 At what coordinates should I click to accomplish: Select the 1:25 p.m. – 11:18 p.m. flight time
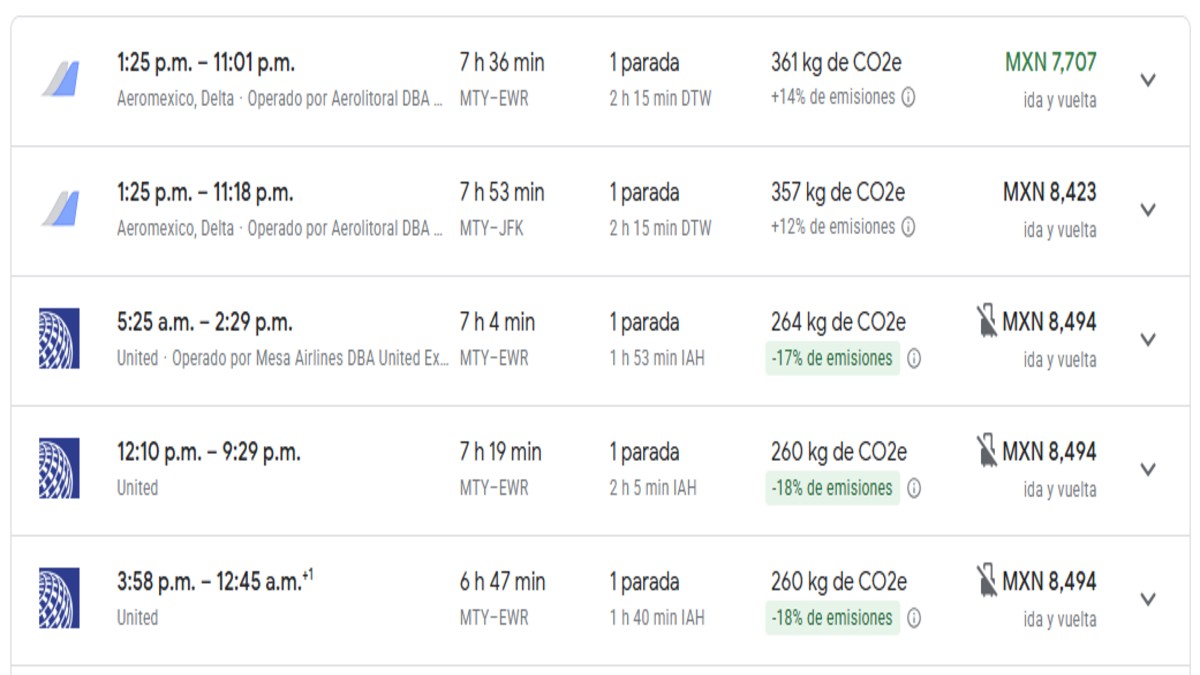pos(205,192)
